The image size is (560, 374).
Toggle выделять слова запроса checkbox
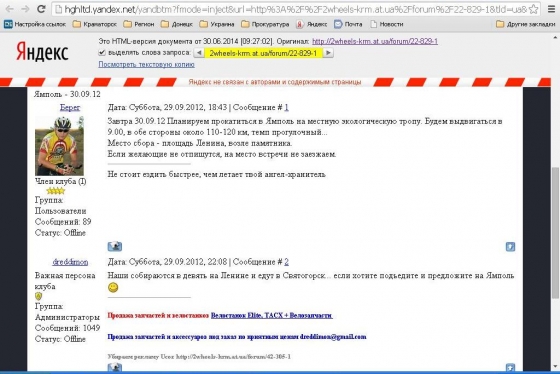tap(102, 53)
